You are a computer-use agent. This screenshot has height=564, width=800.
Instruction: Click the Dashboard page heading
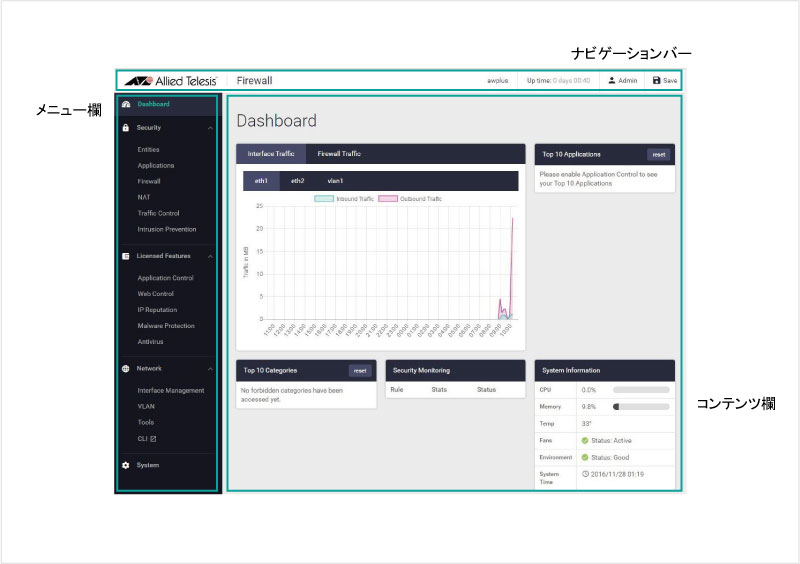(x=277, y=121)
